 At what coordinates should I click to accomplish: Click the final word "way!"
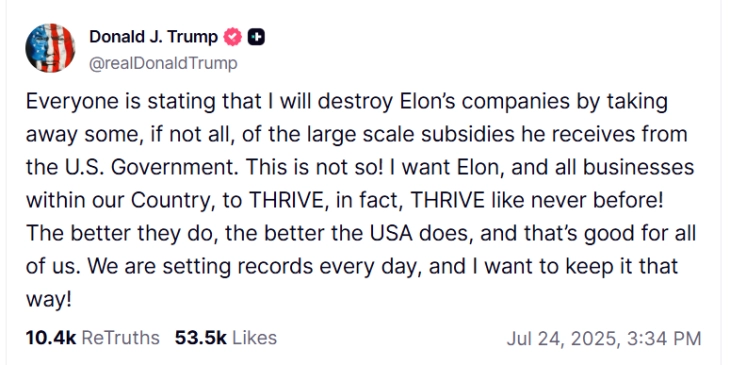pyautogui.click(x=49, y=300)
